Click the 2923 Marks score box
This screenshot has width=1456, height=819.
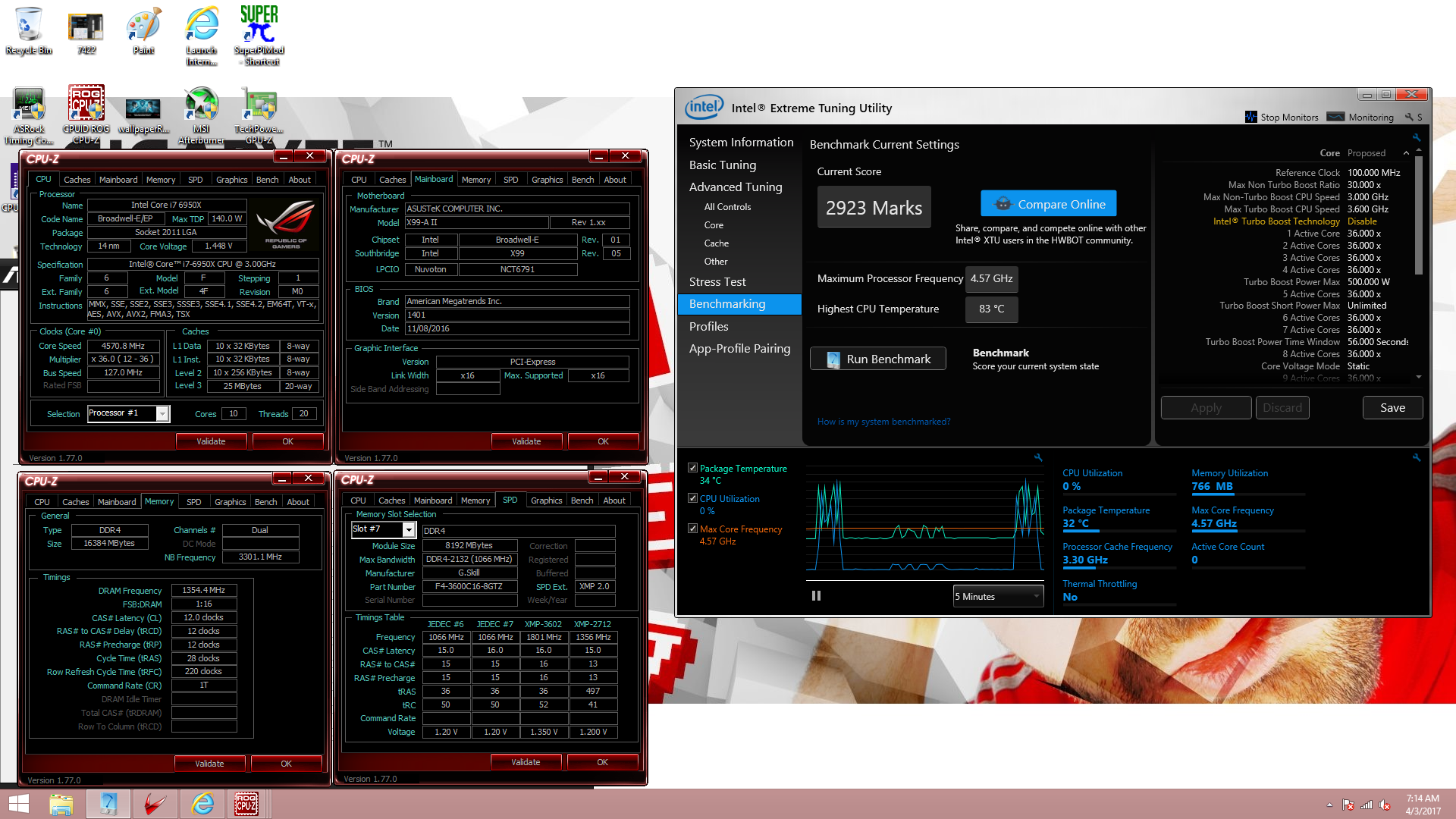(874, 207)
